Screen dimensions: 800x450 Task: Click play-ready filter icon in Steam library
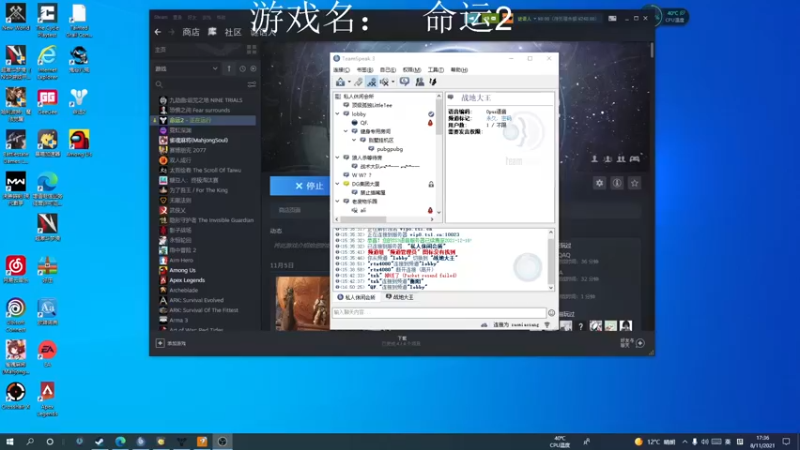point(253,68)
